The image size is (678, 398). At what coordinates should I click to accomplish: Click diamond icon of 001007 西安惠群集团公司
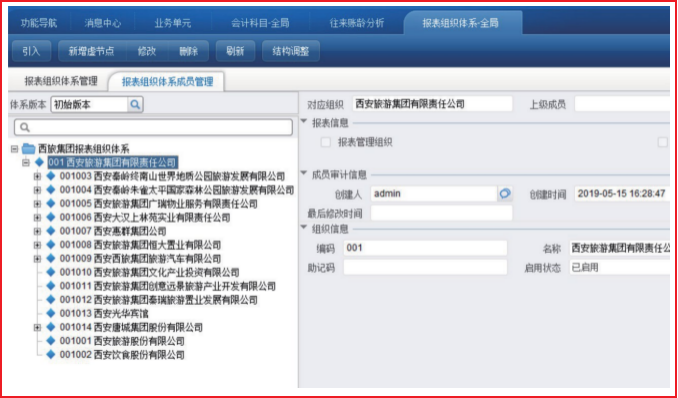click(51, 231)
